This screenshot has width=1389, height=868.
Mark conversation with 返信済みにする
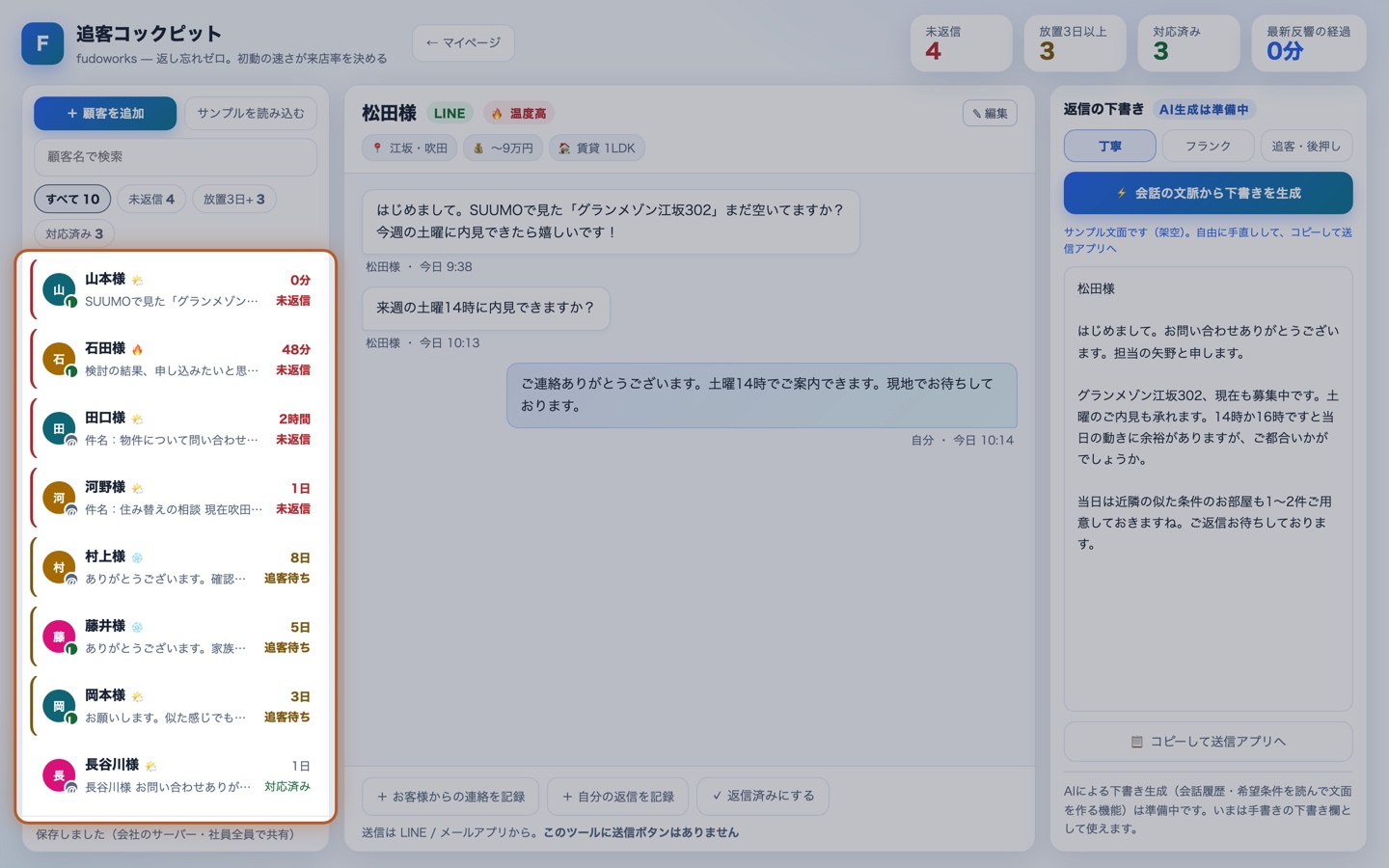(763, 797)
